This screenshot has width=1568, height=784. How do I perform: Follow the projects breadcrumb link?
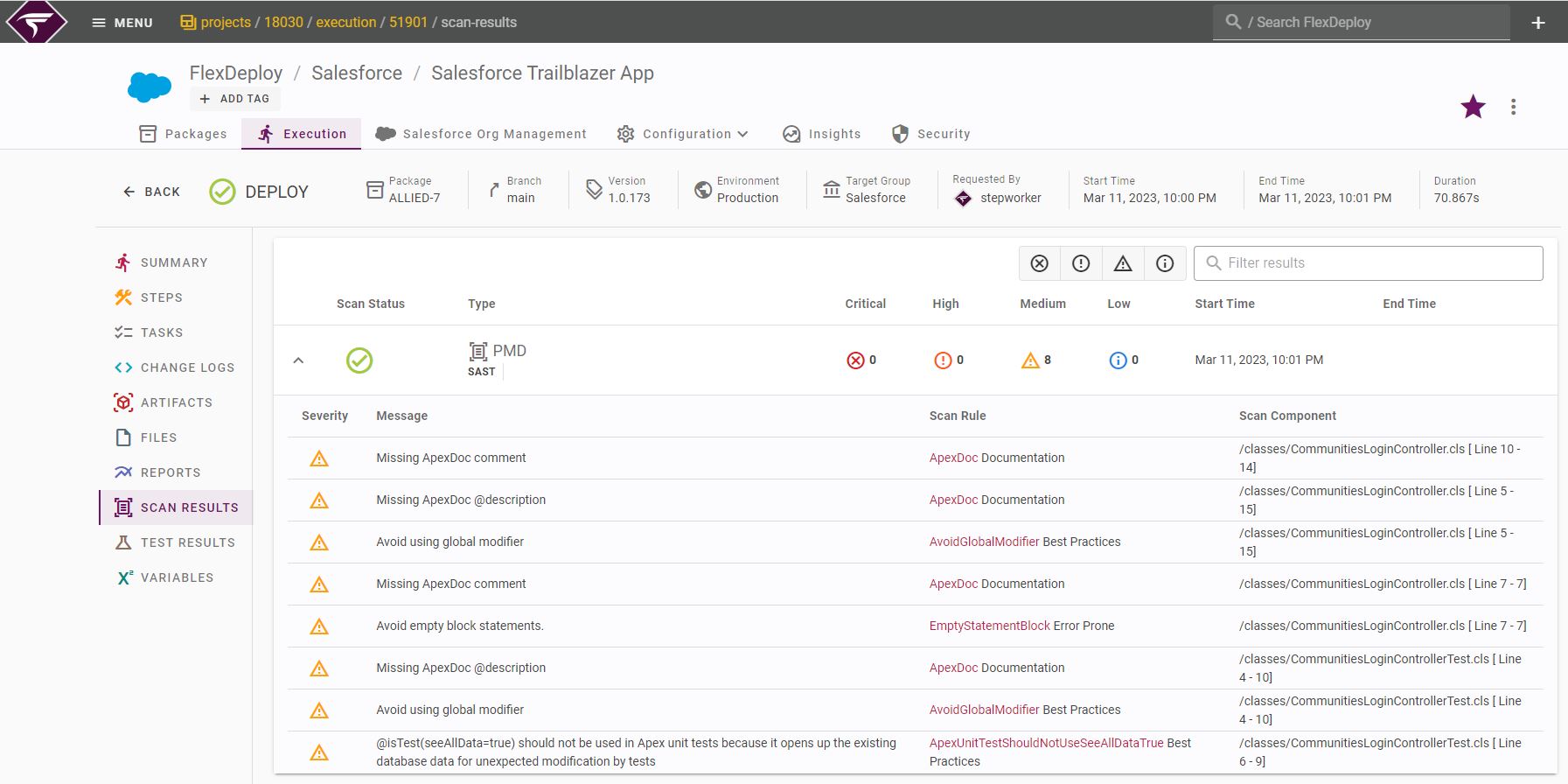coord(226,22)
